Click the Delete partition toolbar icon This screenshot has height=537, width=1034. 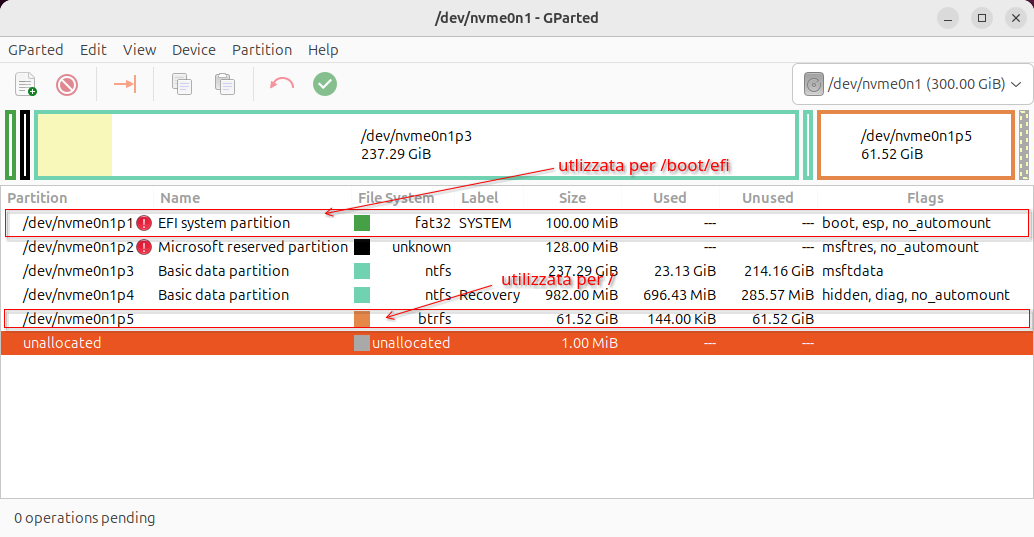click(67, 84)
